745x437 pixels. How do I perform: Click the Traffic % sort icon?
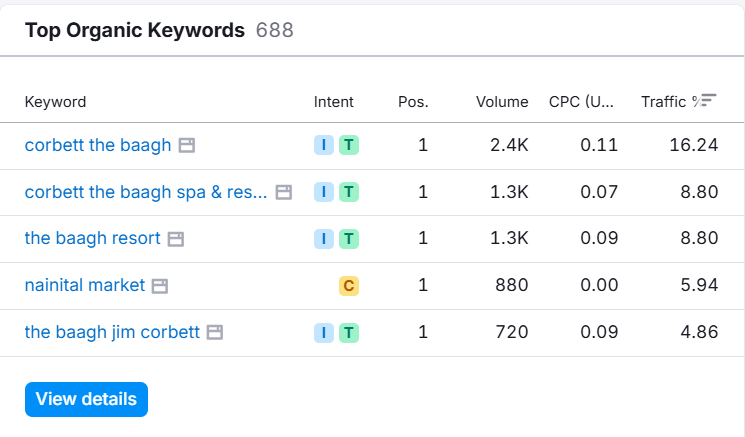pyautogui.click(x=708, y=101)
